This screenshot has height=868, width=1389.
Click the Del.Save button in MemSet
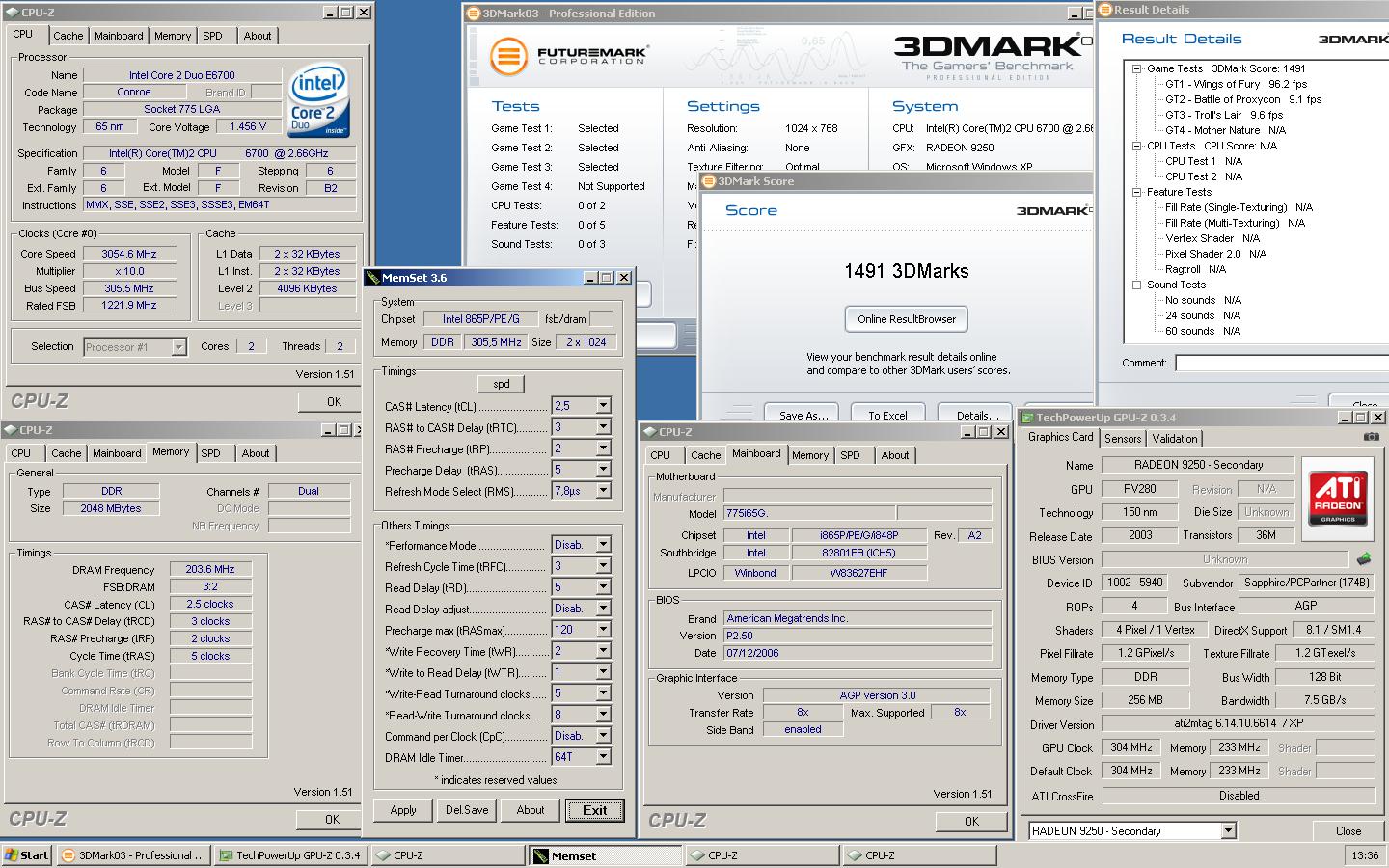(467, 810)
